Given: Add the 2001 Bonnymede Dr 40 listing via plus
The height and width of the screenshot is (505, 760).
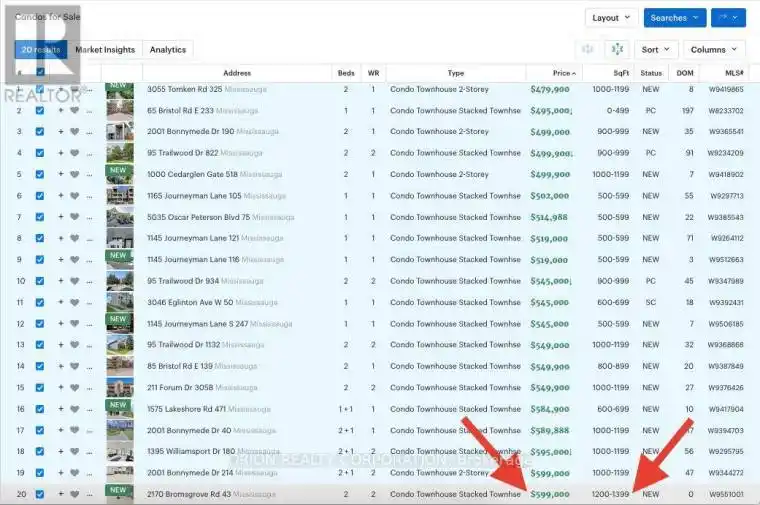Looking at the screenshot, I should (60, 430).
